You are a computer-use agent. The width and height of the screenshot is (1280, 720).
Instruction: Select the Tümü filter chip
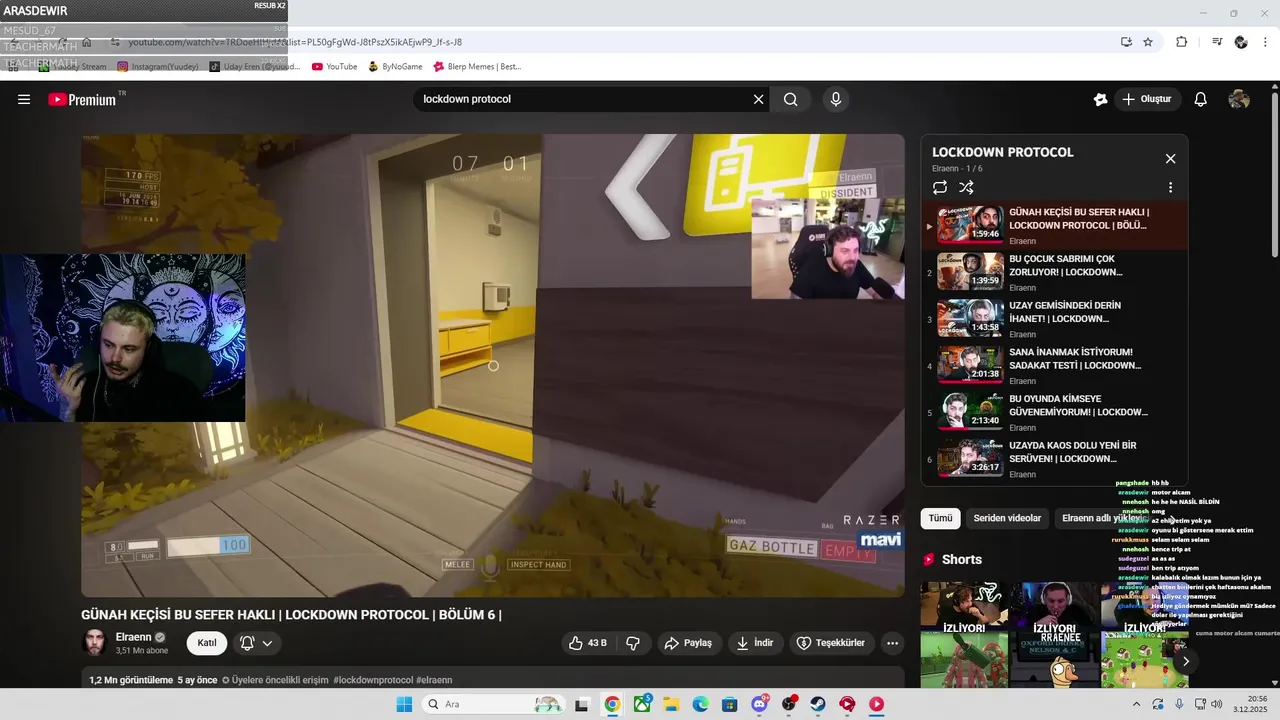(941, 518)
